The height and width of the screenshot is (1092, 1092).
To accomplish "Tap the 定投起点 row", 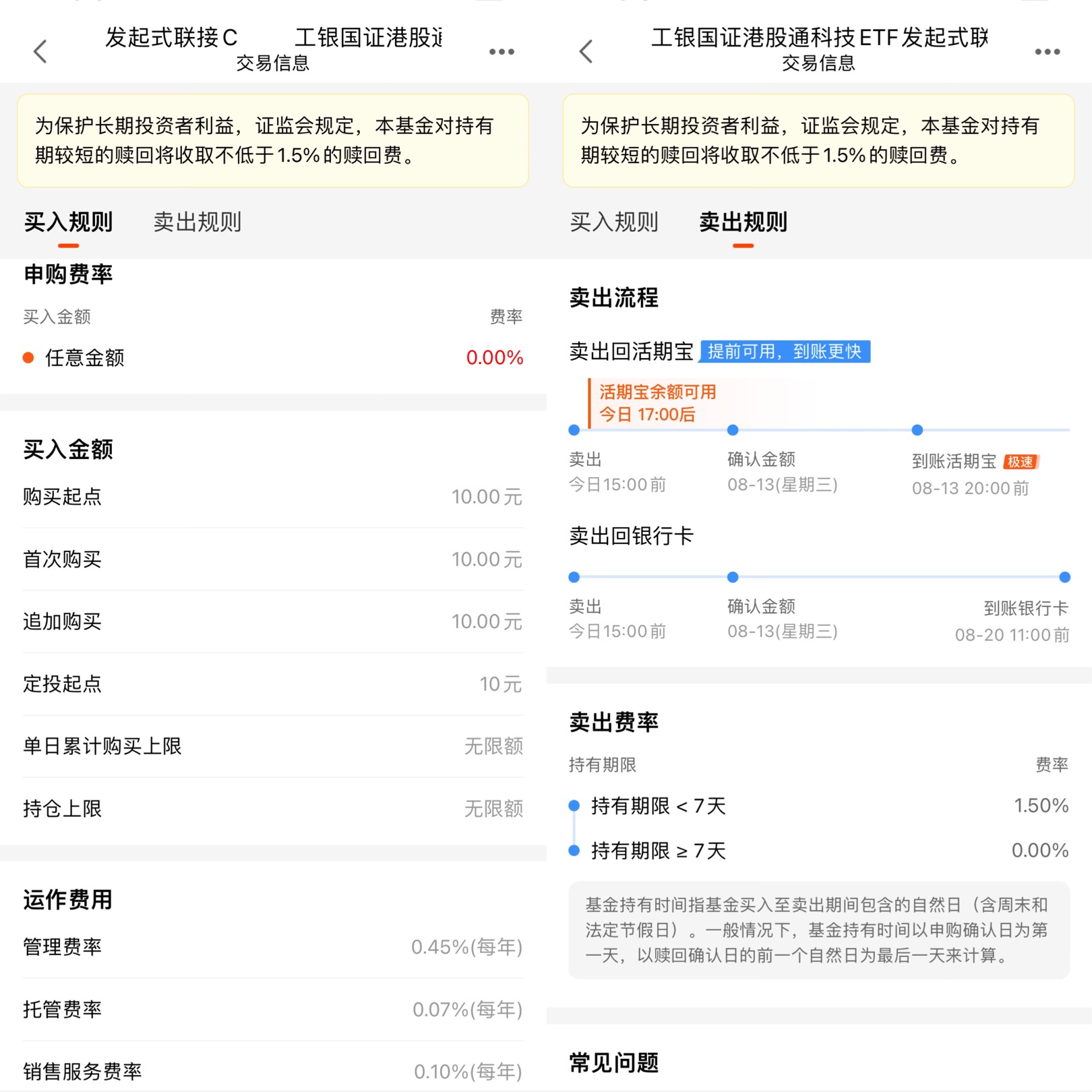I will (x=273, y=684).
